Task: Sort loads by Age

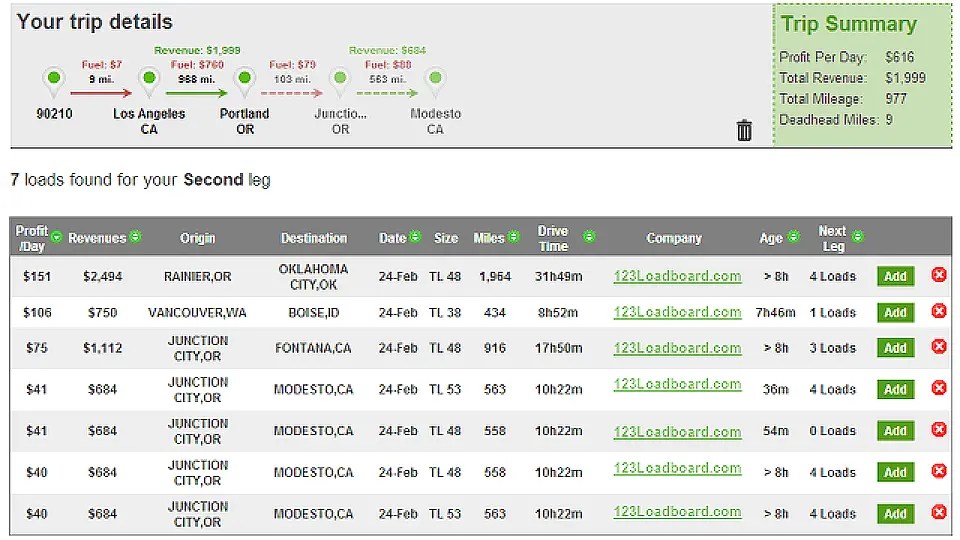Action: [793, 236]
